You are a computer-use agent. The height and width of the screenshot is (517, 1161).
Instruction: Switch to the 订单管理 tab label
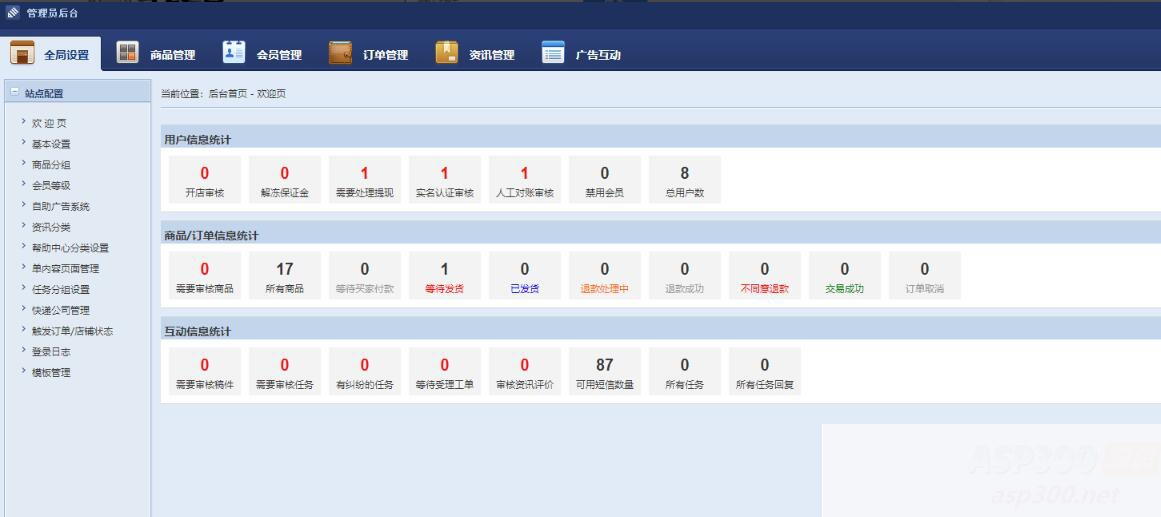(384, 55)
